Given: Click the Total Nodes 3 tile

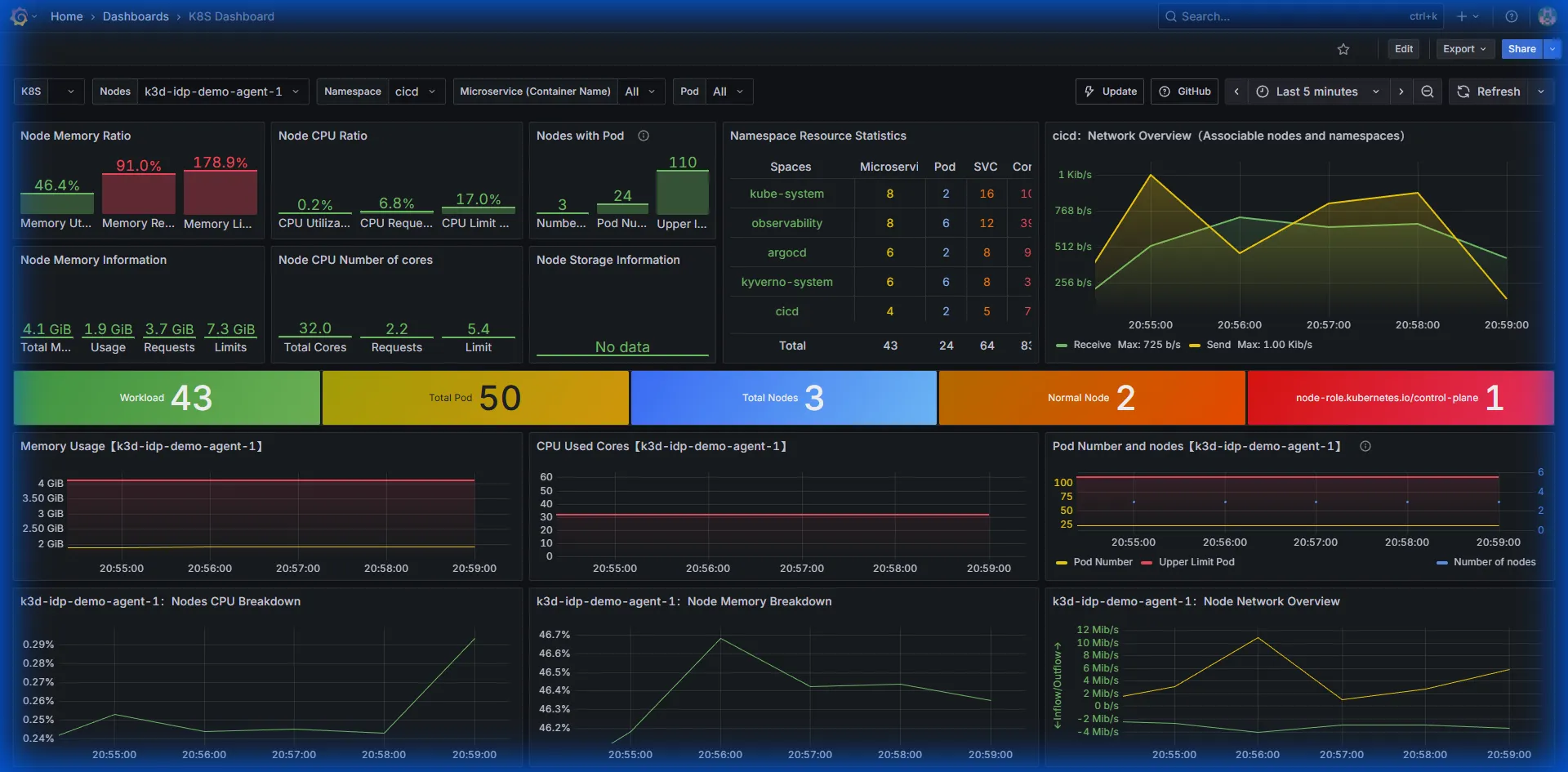Looking at the screenshot, I should (x=784, y=398).
